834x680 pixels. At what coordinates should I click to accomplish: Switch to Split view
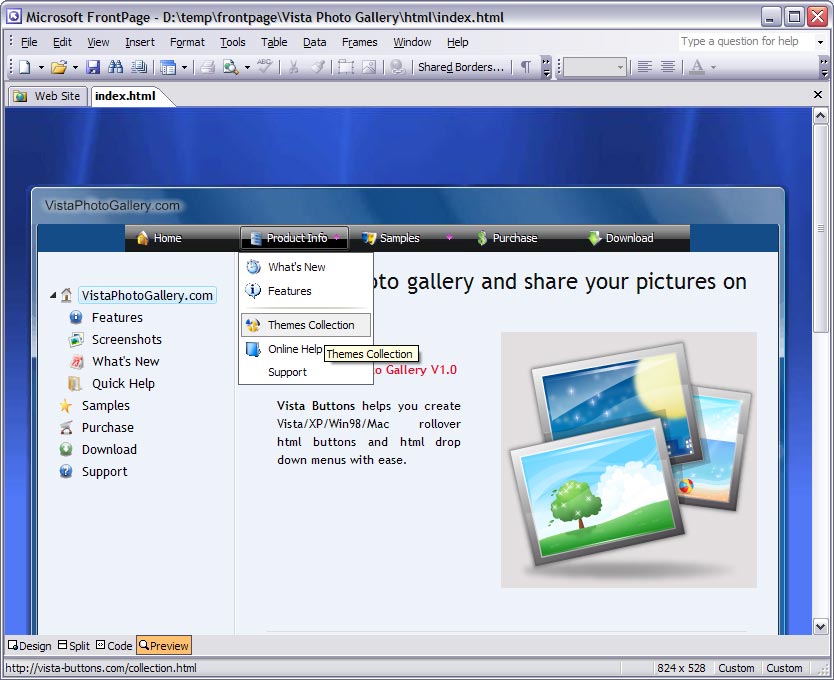coord(74,645)
